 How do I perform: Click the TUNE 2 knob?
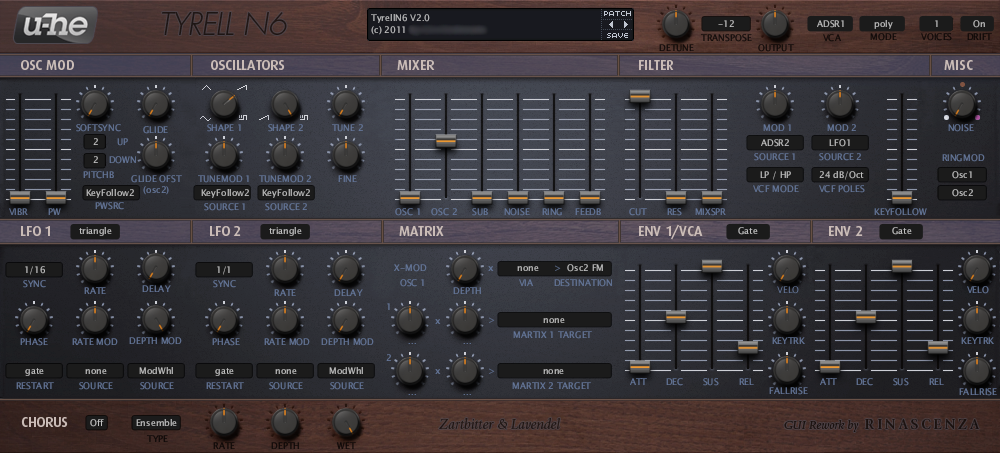tap(346, 103)
